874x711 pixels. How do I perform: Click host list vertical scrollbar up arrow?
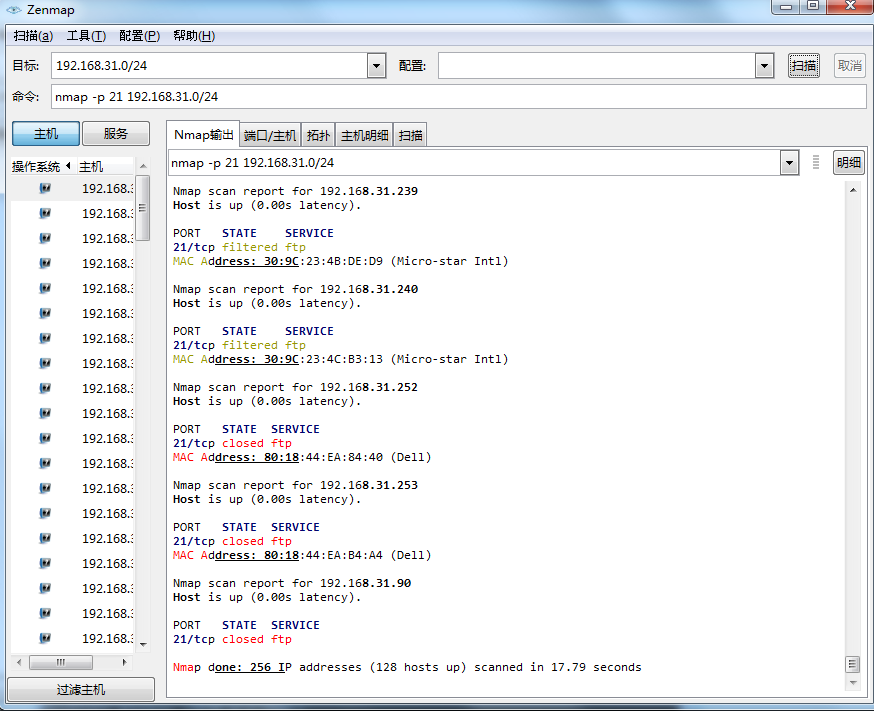143,166
